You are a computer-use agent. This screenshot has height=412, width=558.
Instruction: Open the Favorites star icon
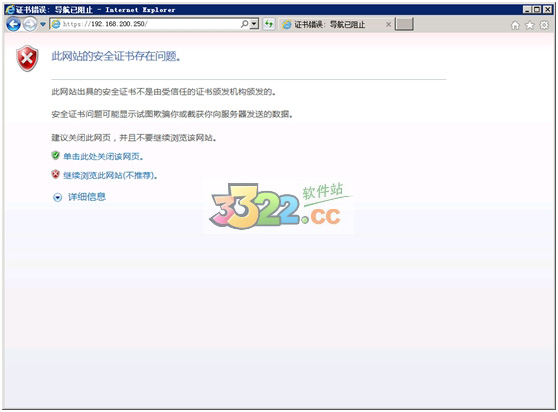click(530, 25)
